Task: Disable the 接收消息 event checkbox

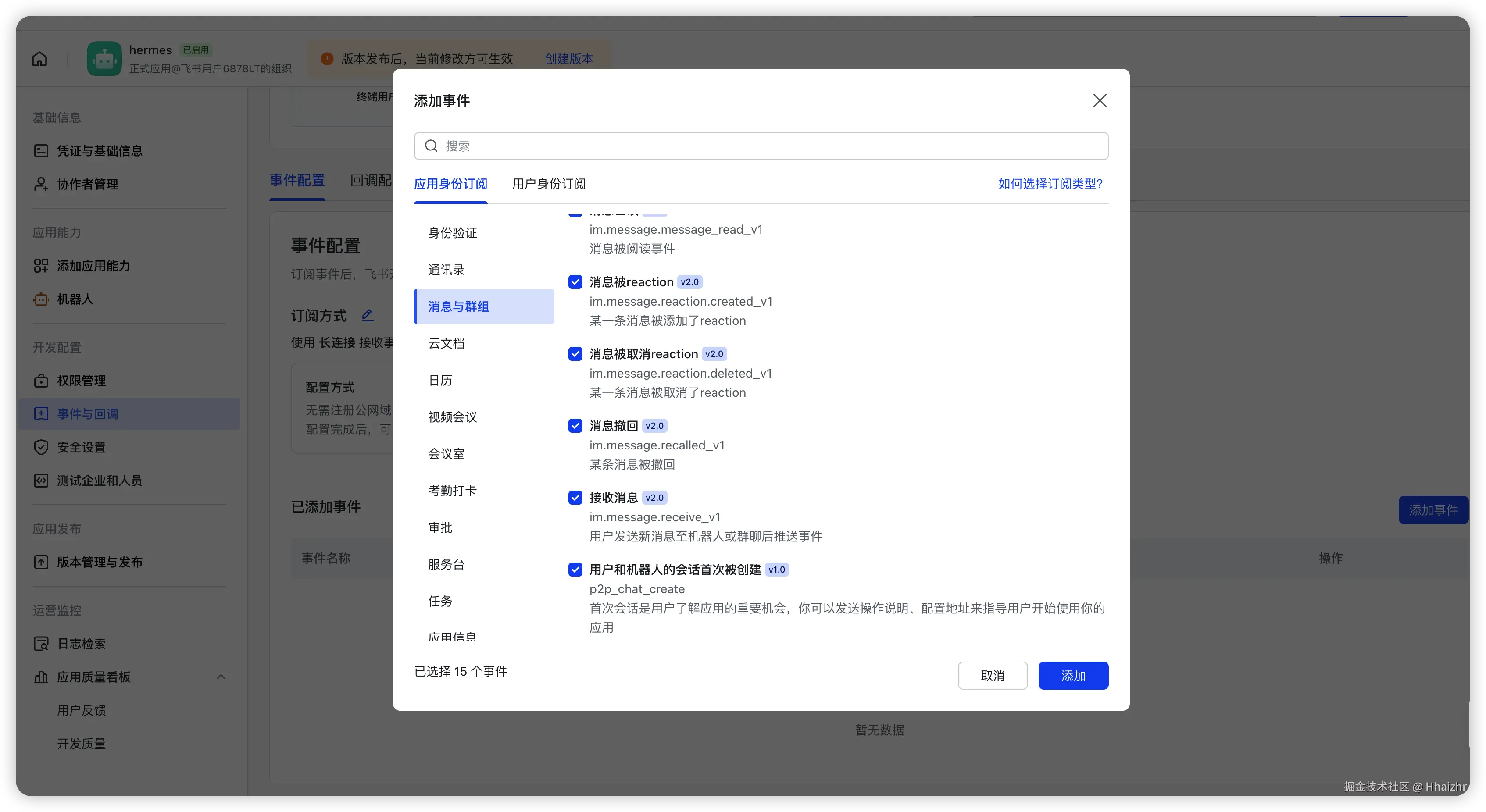Action: (575, 497)
